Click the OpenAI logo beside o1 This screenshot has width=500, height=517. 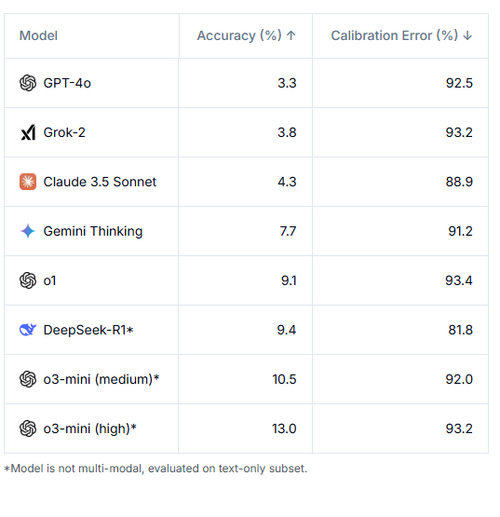(28, 280)
